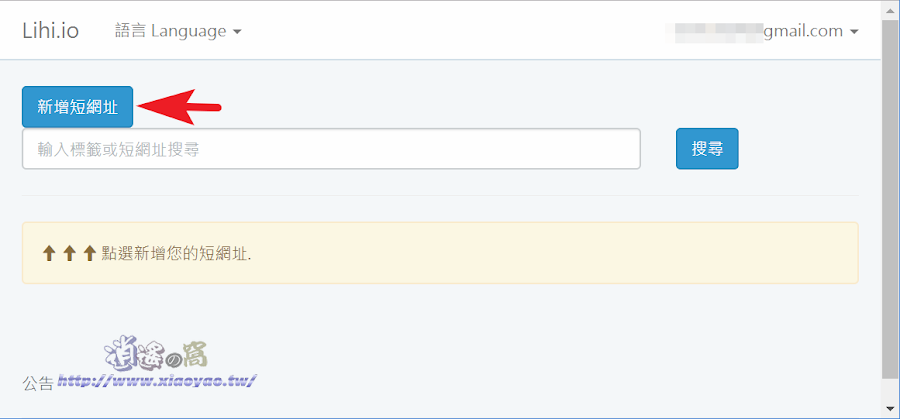Click the 點選新增您的短網址 notice text
Image resolution: width=900 pixels, height=419 pixels.
177,253
